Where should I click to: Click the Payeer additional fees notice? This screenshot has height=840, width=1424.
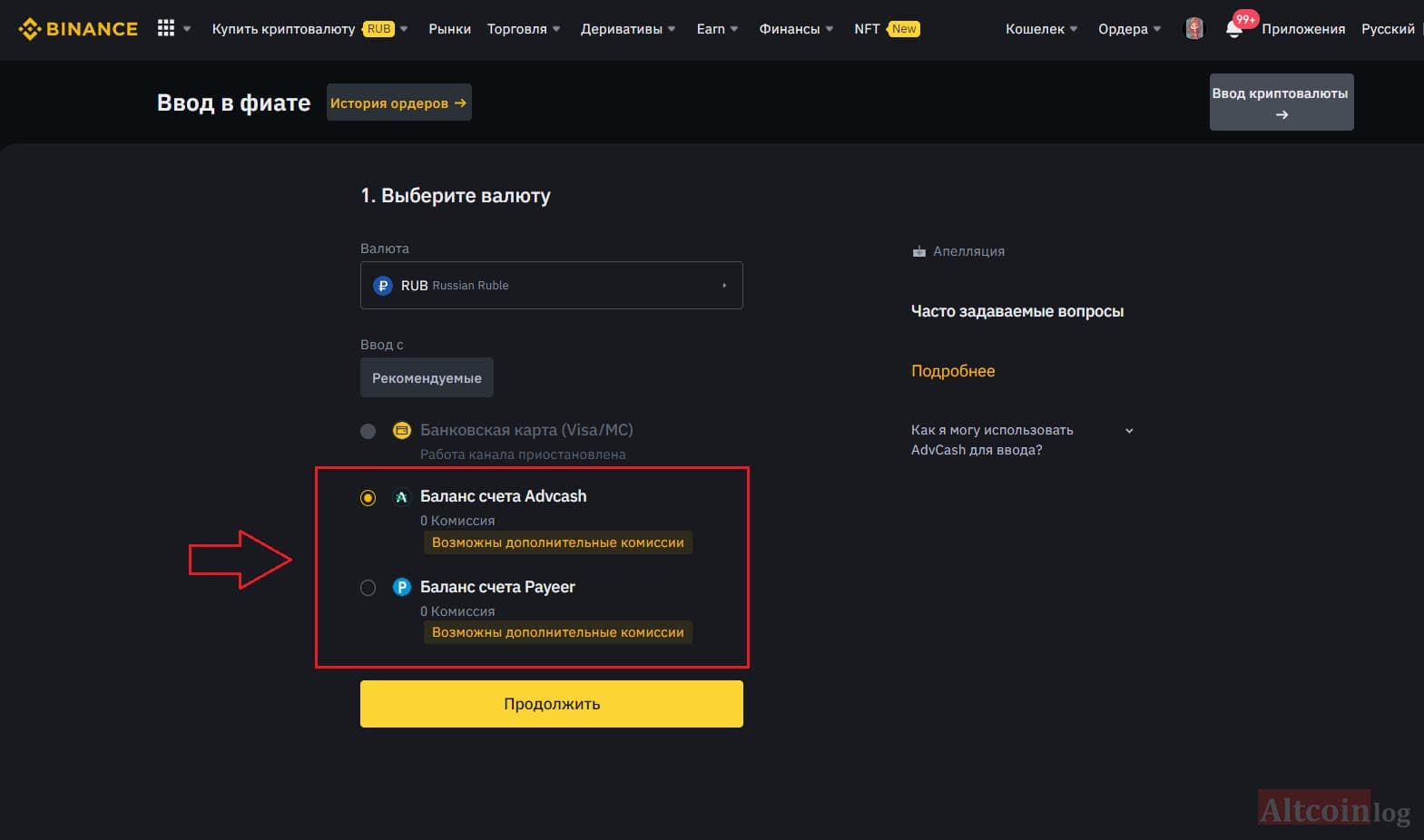pyautogui.click(x=558, y=632)
